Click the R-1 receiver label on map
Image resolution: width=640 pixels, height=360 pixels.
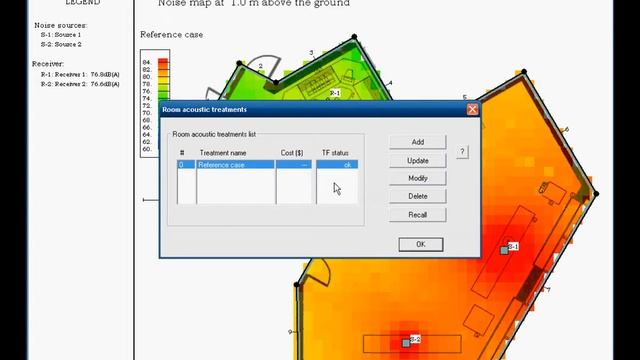(335, 93)
